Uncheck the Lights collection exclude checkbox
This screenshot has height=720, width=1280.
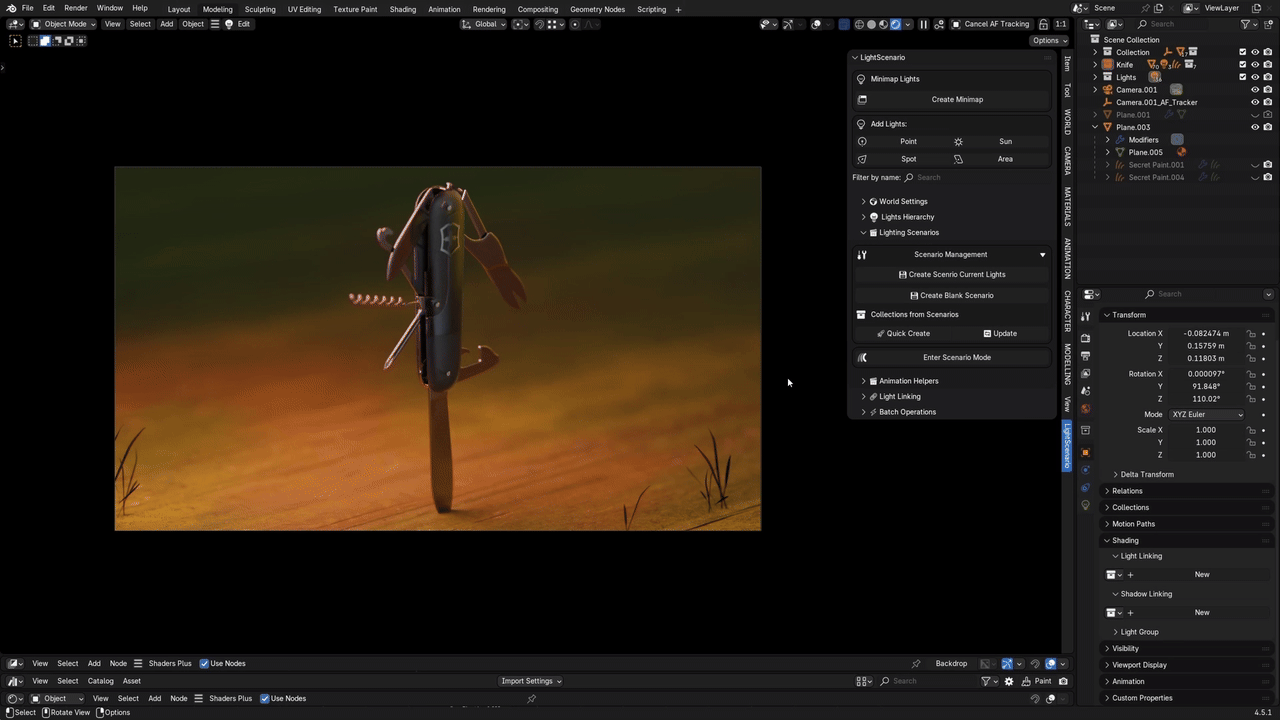[x=1243, y=77]
